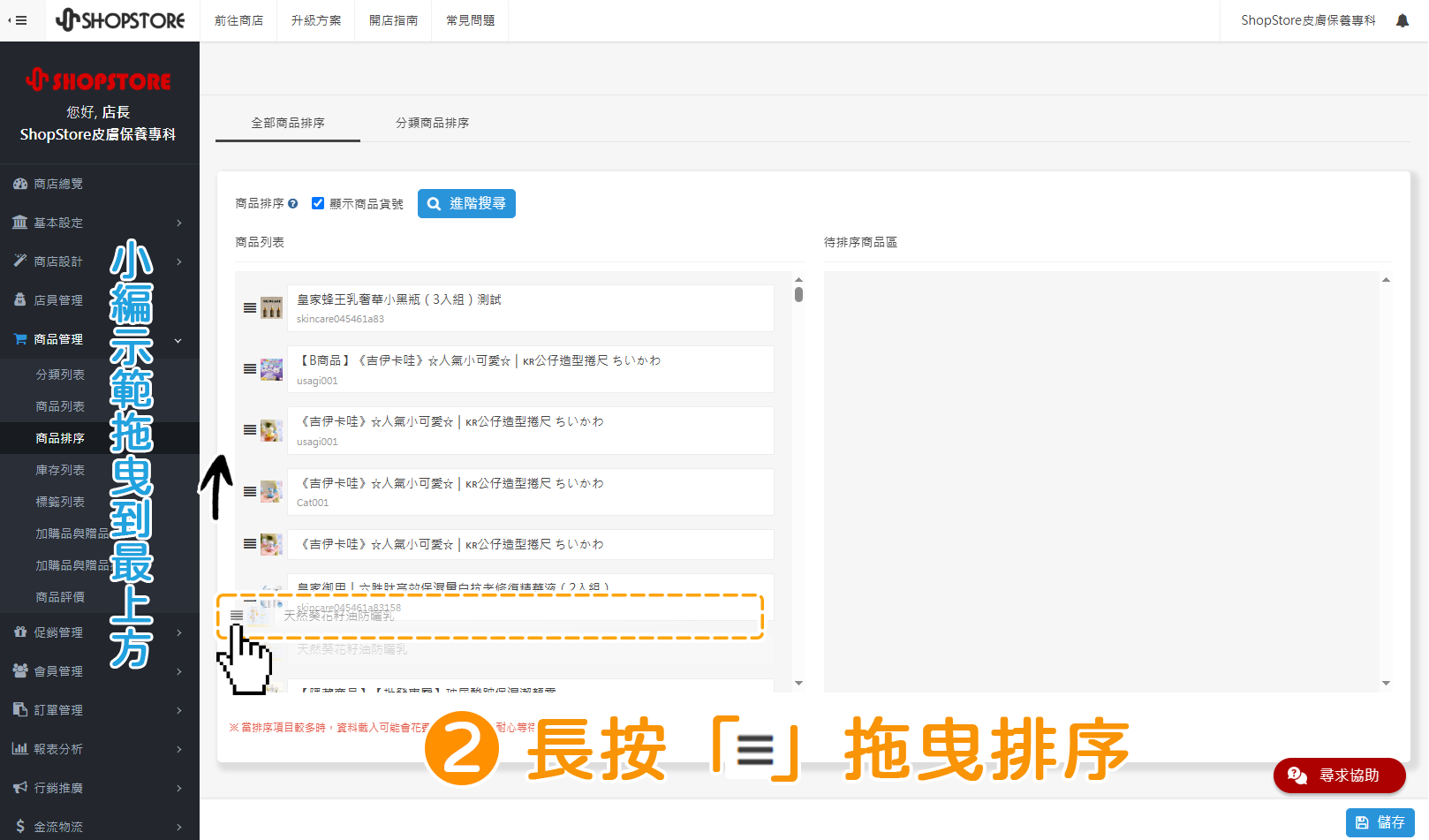Click the member management users icon

point(20,670)
